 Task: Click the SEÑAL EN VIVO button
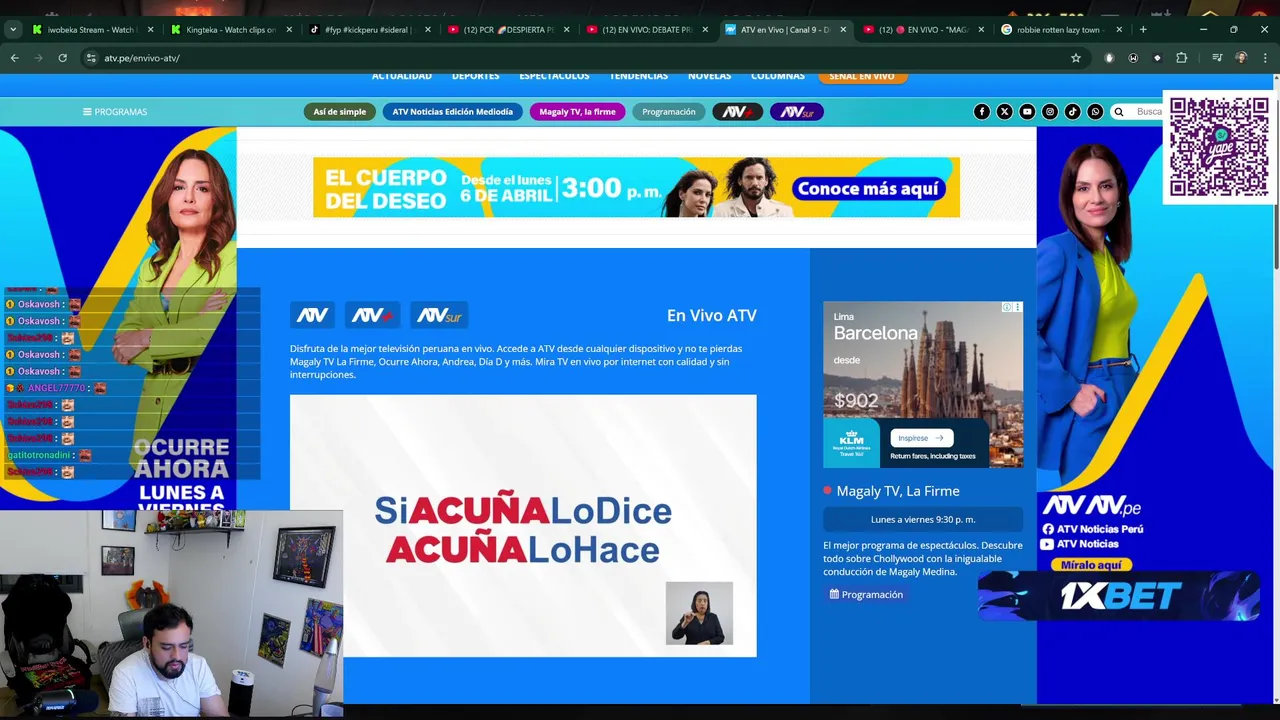862,77
